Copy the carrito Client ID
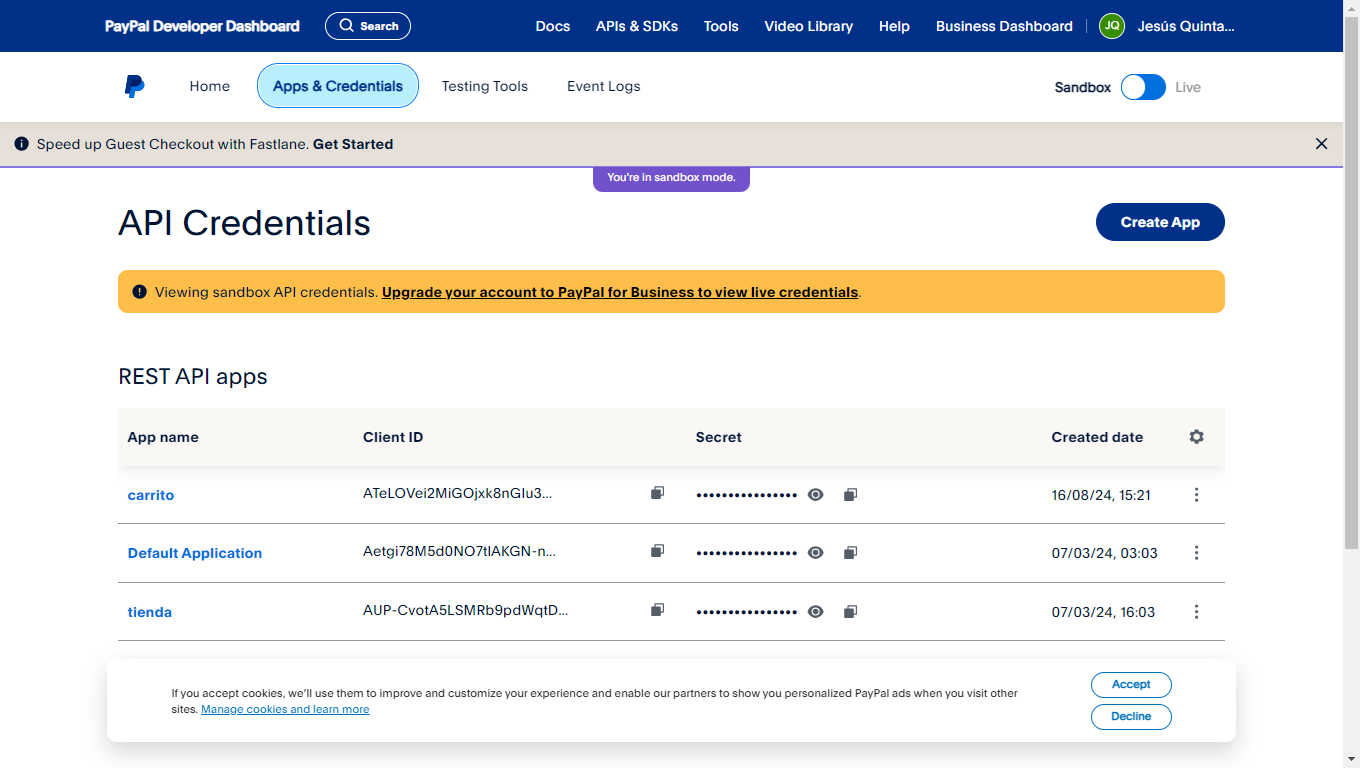The height and width of the screenshot is (768, 1360). coord(657,493)
